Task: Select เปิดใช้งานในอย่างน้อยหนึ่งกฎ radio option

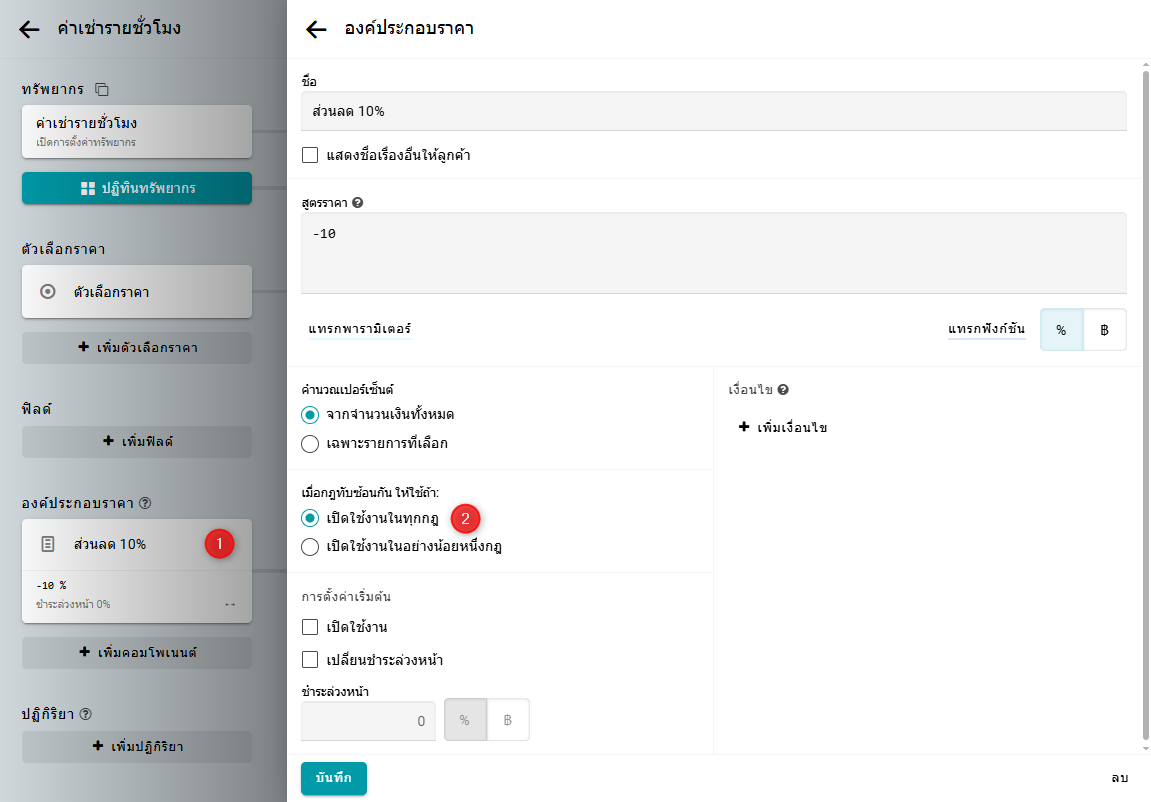Action: pyautogui.click(x=310, y=547)
